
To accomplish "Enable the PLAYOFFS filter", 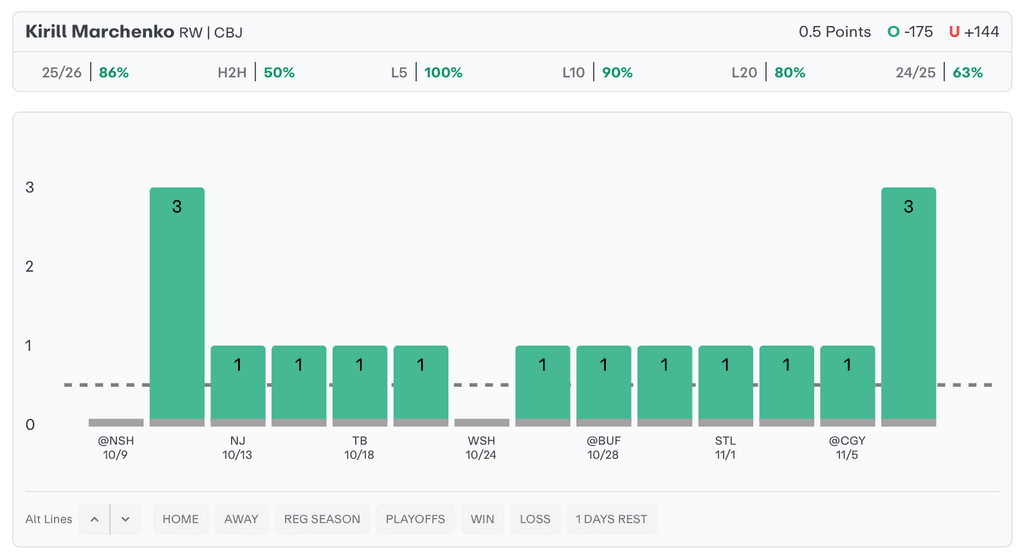I will pos(414,519).
